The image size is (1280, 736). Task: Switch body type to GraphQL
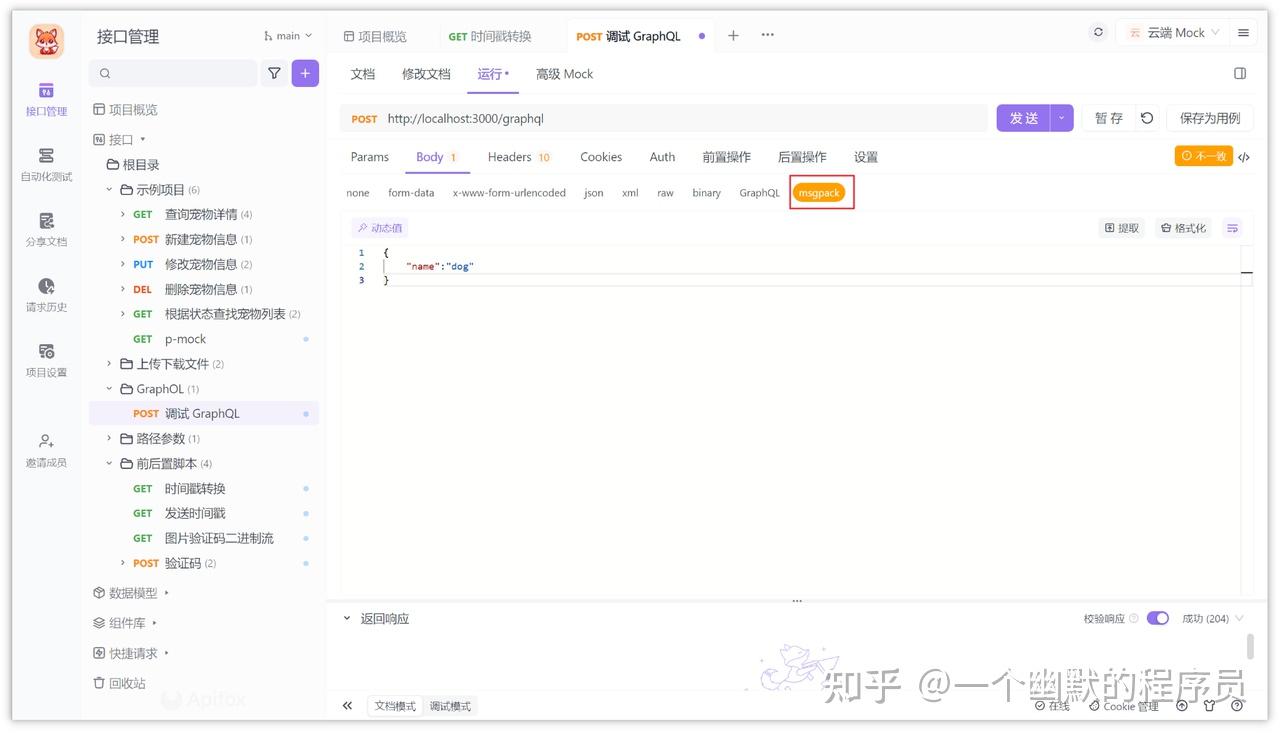point(759,192)
